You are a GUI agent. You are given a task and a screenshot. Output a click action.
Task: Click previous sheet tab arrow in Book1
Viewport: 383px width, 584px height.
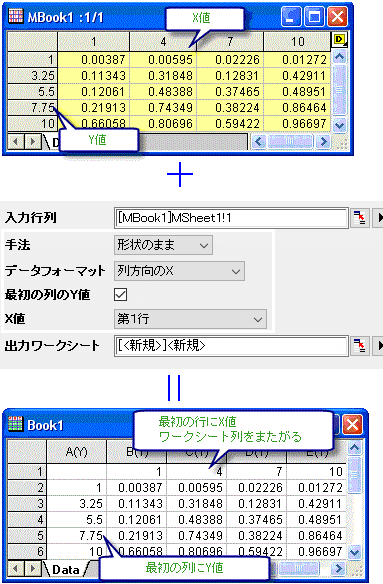pyautogui.click(x=16, y=568)
